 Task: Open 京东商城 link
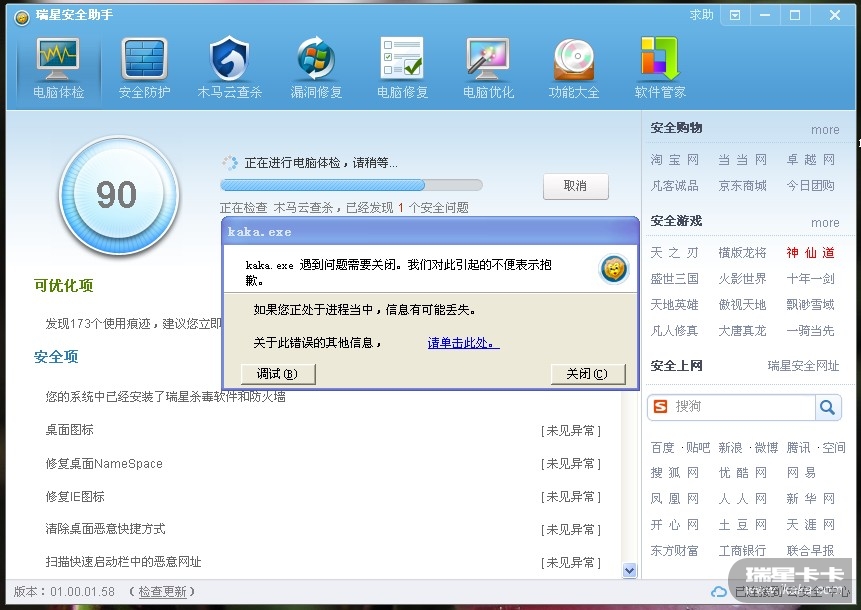(742, 186)
